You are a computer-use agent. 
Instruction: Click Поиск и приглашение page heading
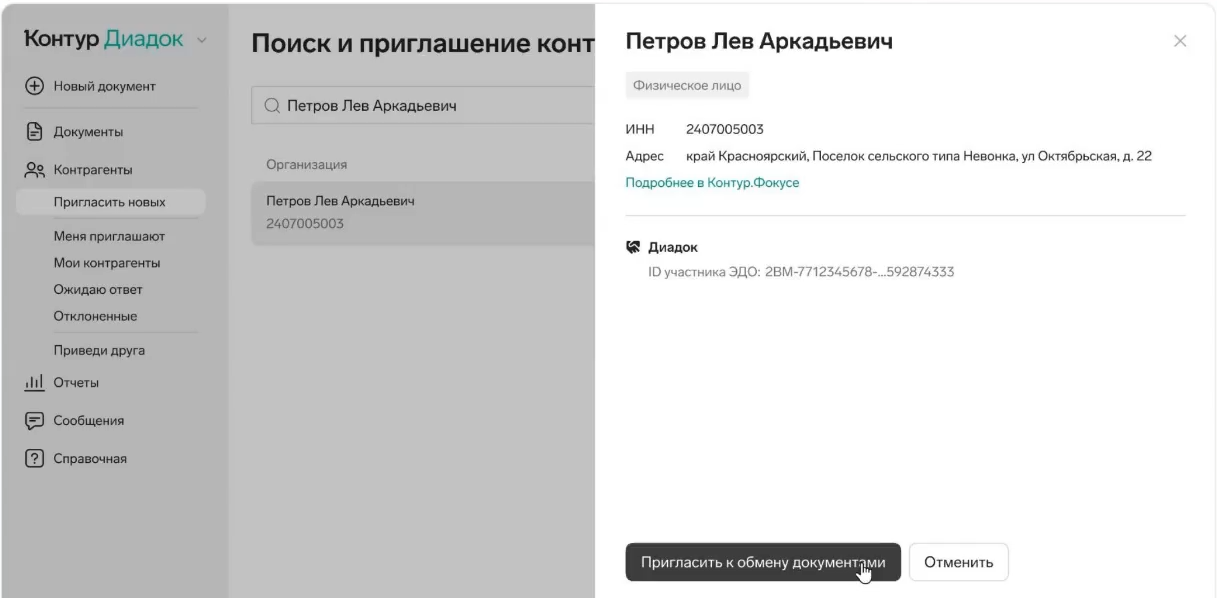(422, 42)
